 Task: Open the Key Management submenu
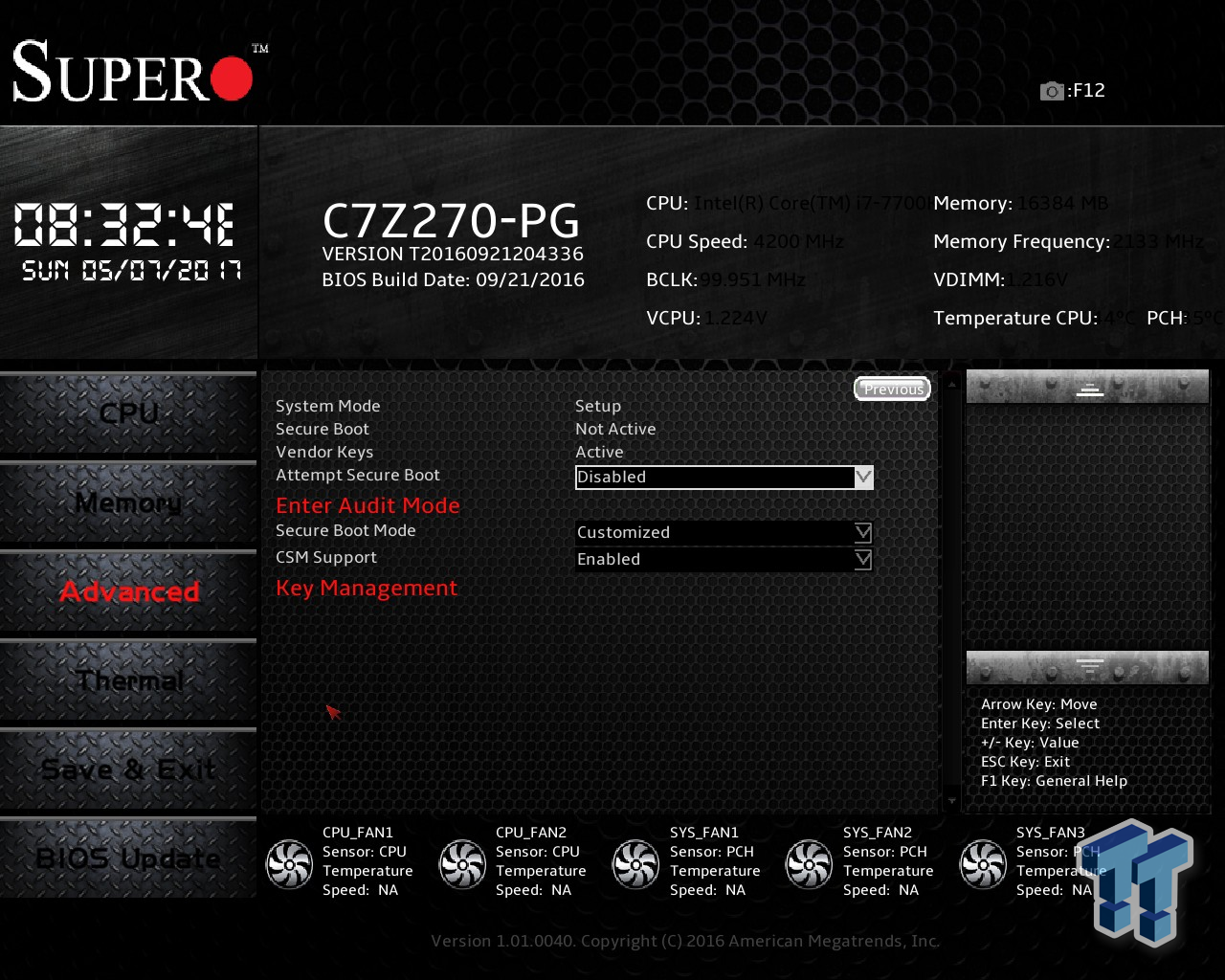(367, 589)
